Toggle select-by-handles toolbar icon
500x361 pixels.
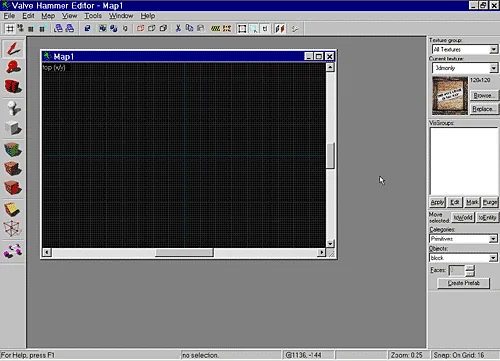[242, 29]
